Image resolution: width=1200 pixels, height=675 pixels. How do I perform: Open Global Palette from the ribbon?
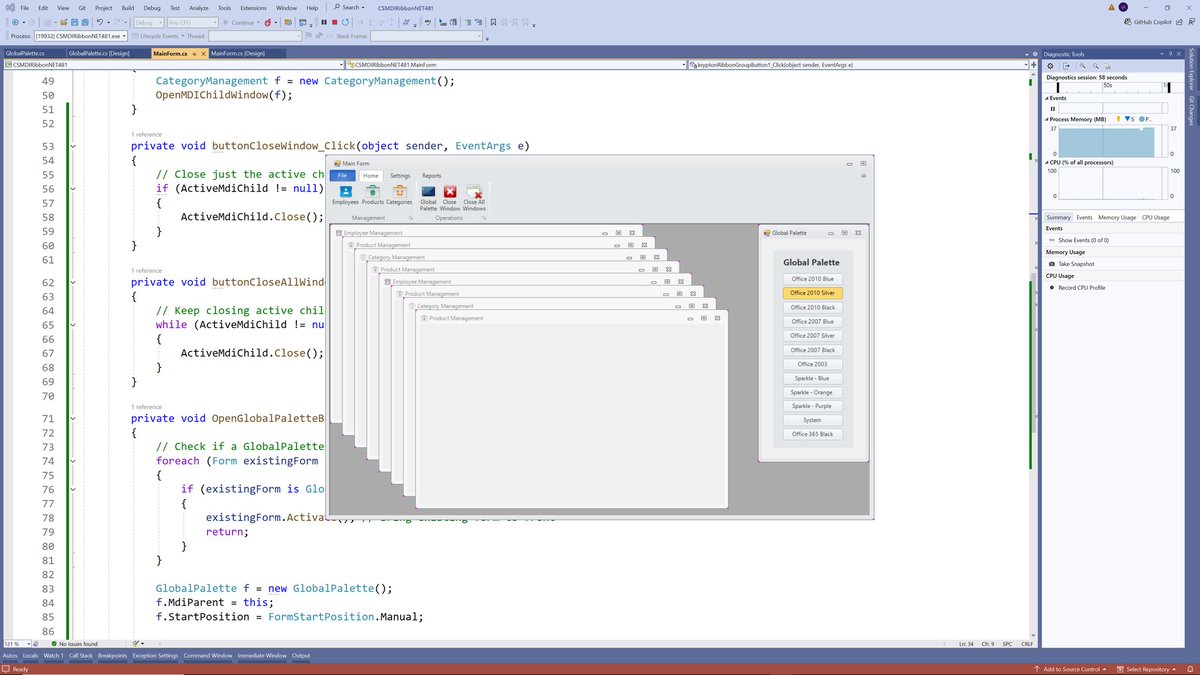tap(428, 197)
